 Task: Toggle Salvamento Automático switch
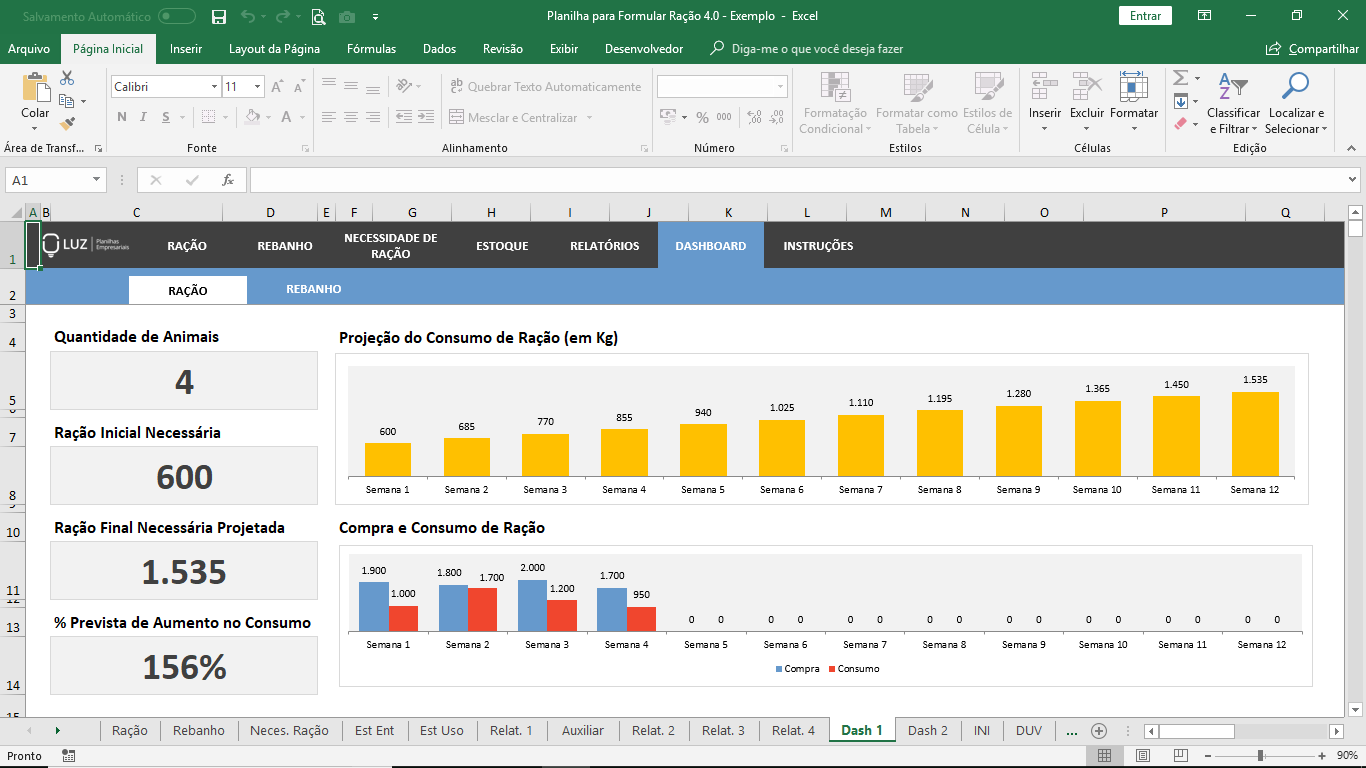tap(177, 16)
